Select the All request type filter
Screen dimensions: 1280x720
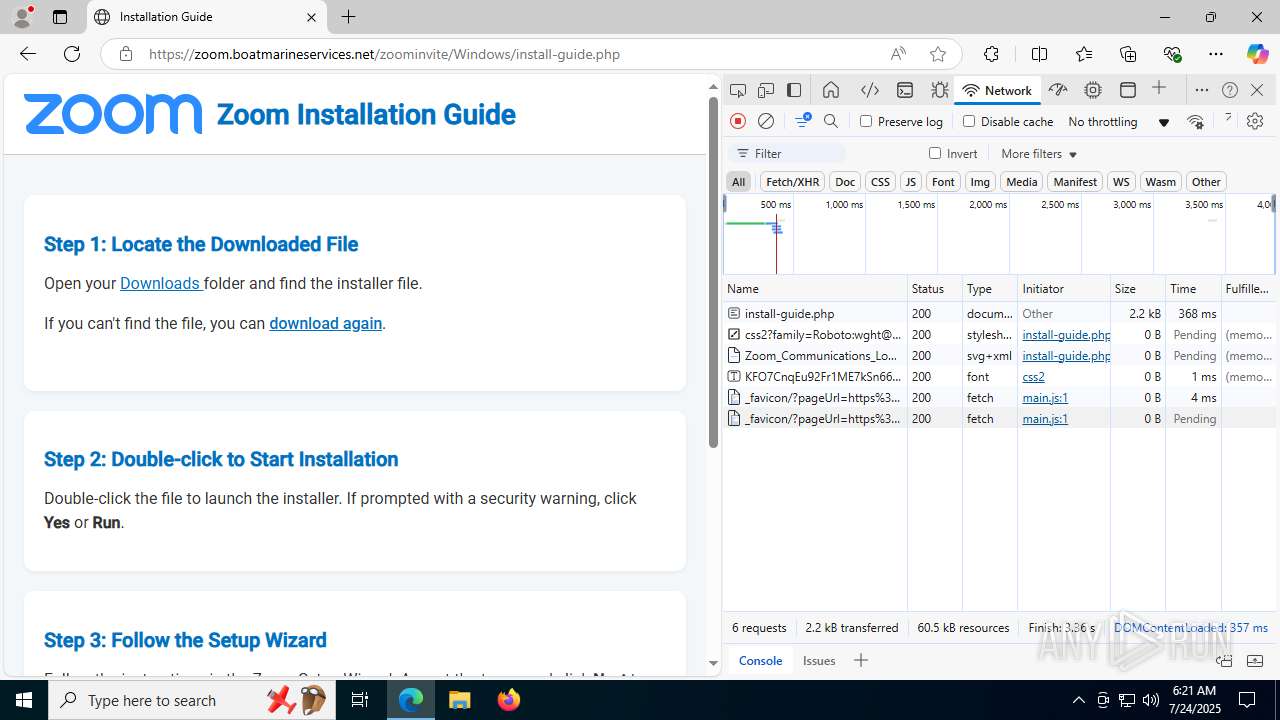738,181
